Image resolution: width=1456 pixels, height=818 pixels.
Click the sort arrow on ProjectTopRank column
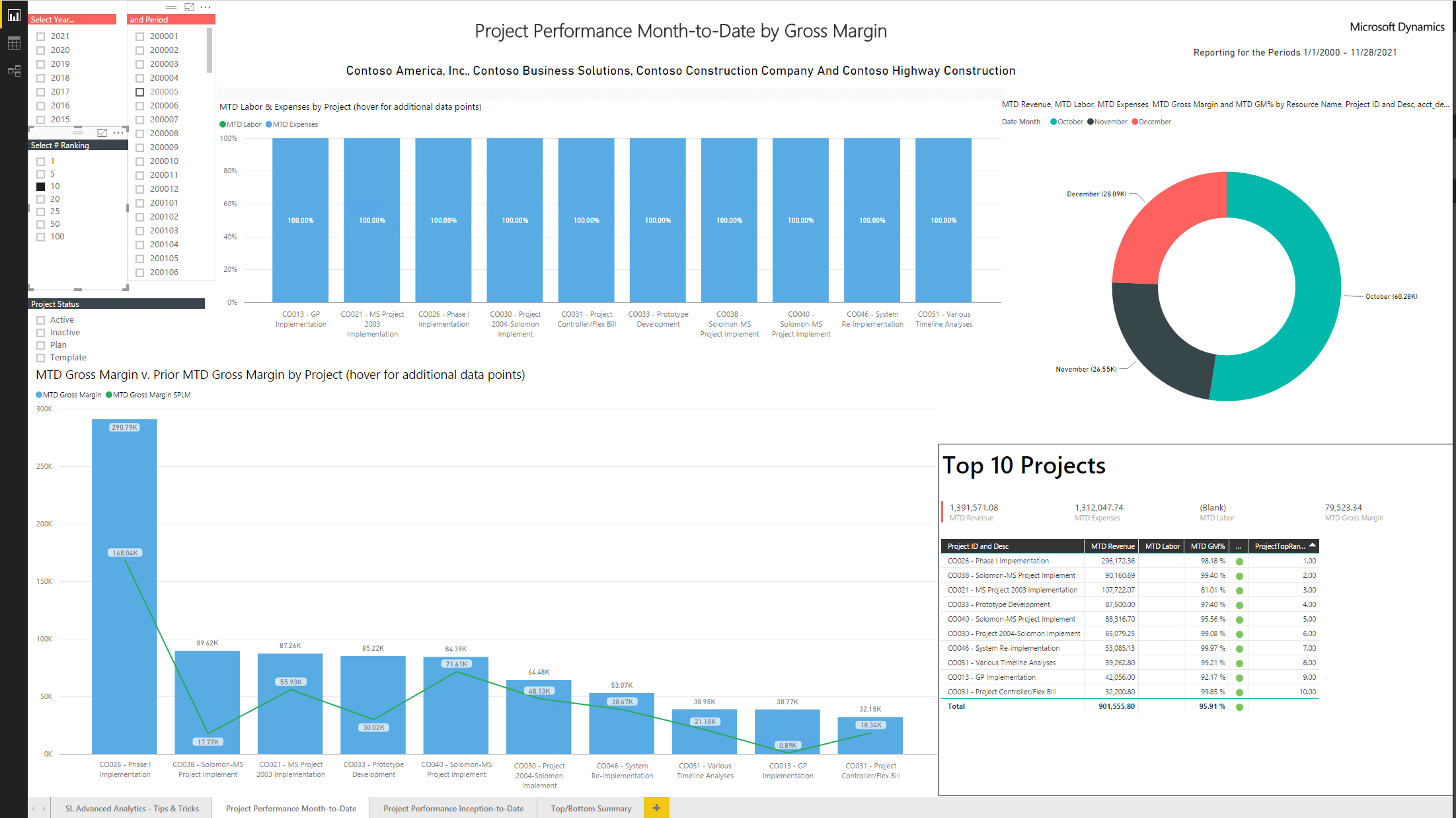pyautogui.click(x=1312, y=545)
